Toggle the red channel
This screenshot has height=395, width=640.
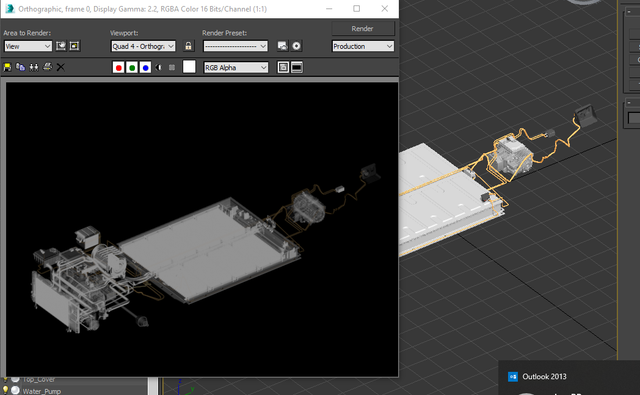pos(119,68)
